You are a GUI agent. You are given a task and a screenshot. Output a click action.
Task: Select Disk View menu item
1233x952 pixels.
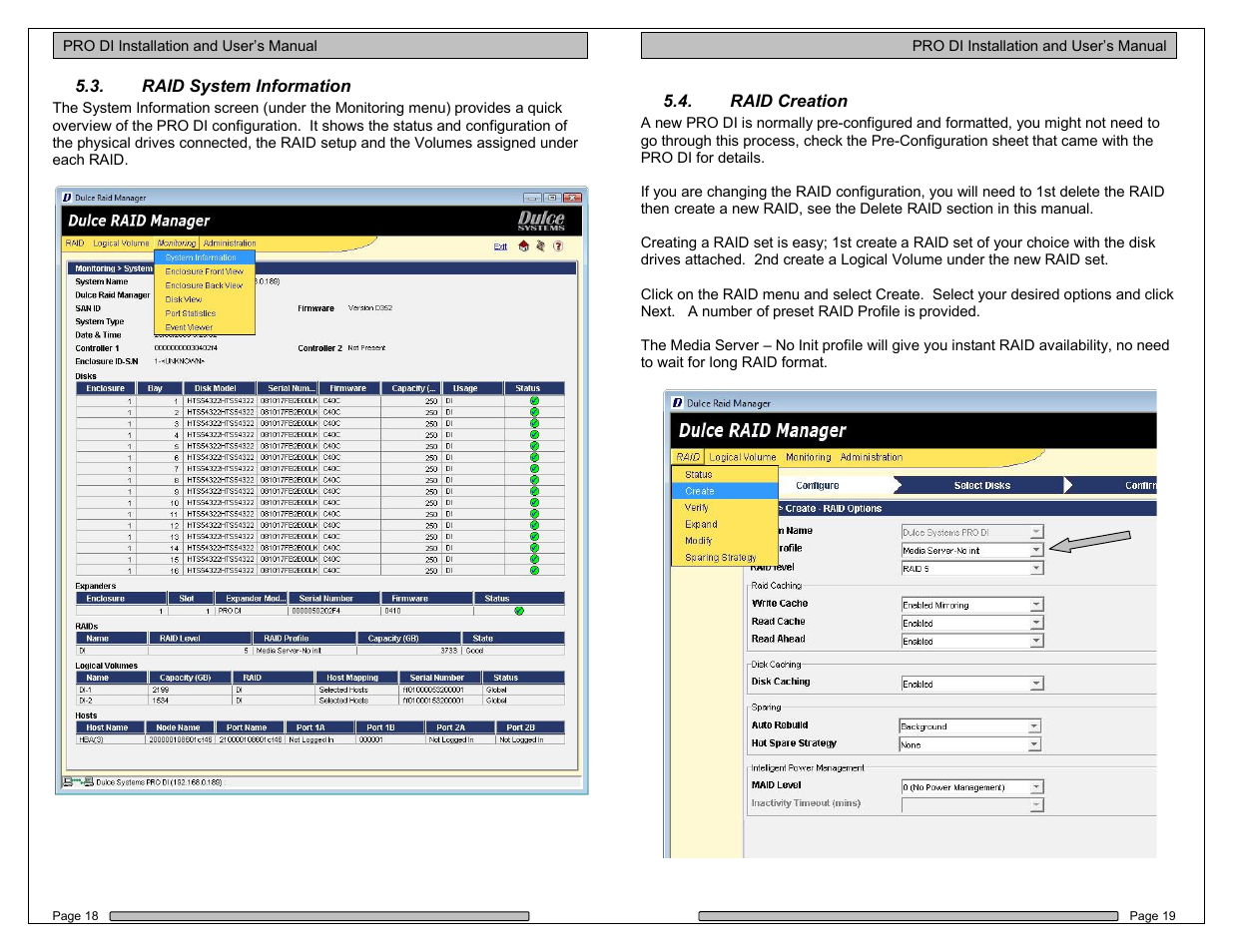pos(205,299)
